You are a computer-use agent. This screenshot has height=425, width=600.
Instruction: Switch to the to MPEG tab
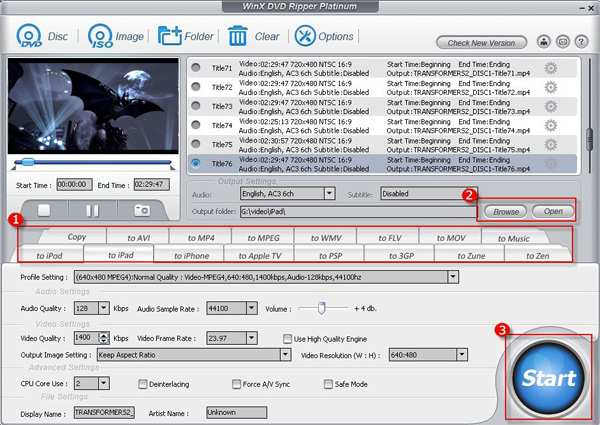tap(263, 238)
